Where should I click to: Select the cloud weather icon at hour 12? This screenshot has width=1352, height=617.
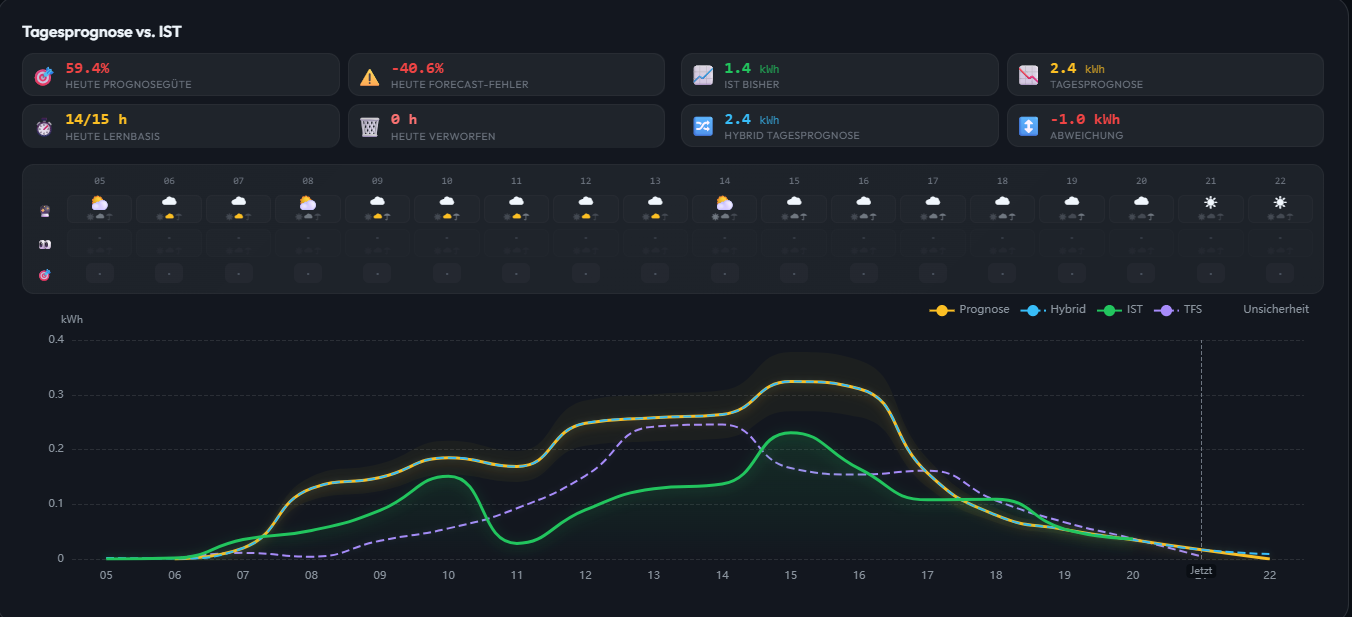tap(586, 202)
